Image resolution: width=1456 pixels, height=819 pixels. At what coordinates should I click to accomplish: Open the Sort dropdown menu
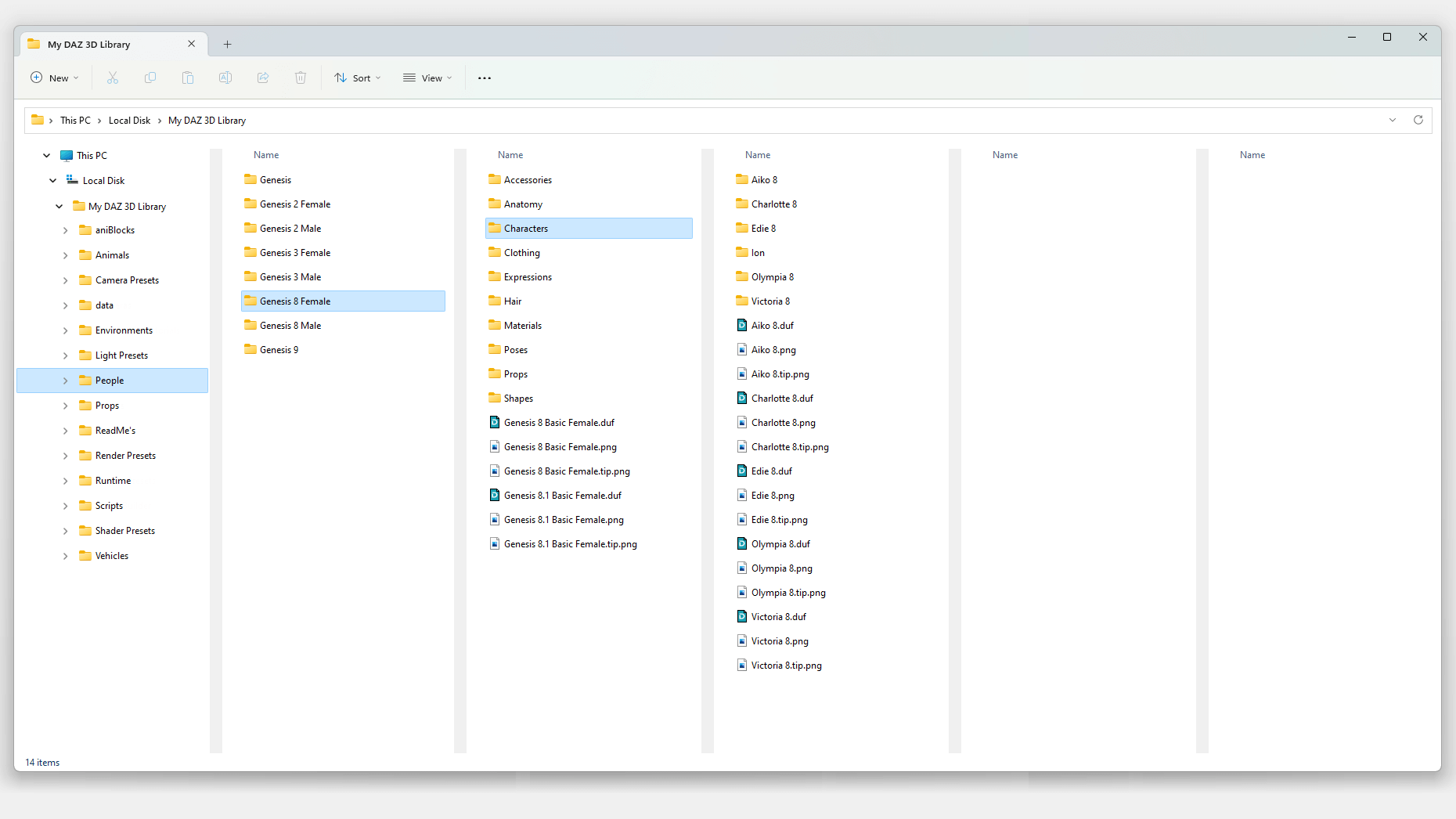click(358, 78)
